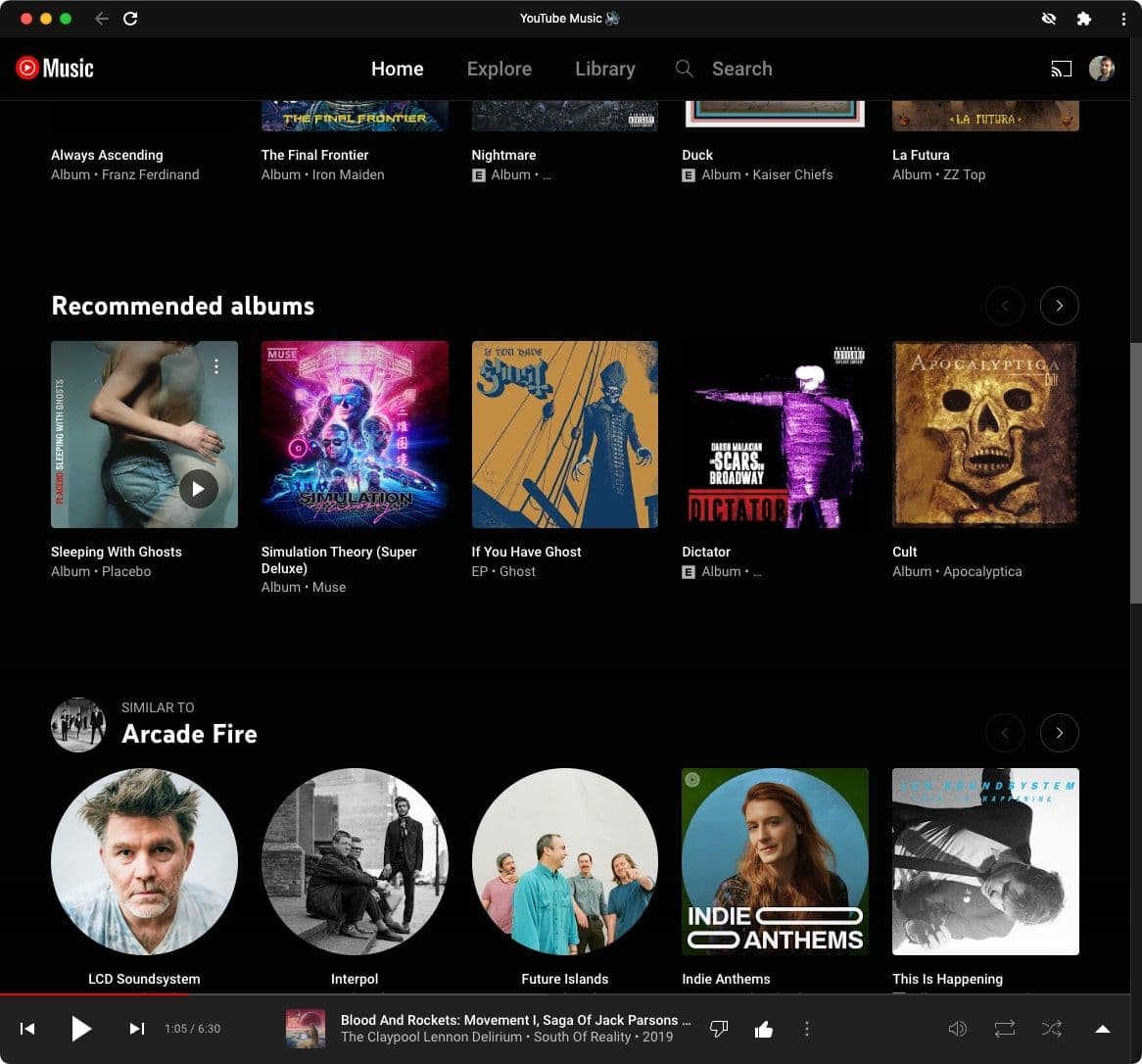Enable repeat mode with the loop icon
The width and height of the screenshot is (1142, 1064).
tap(1005, 1029)
